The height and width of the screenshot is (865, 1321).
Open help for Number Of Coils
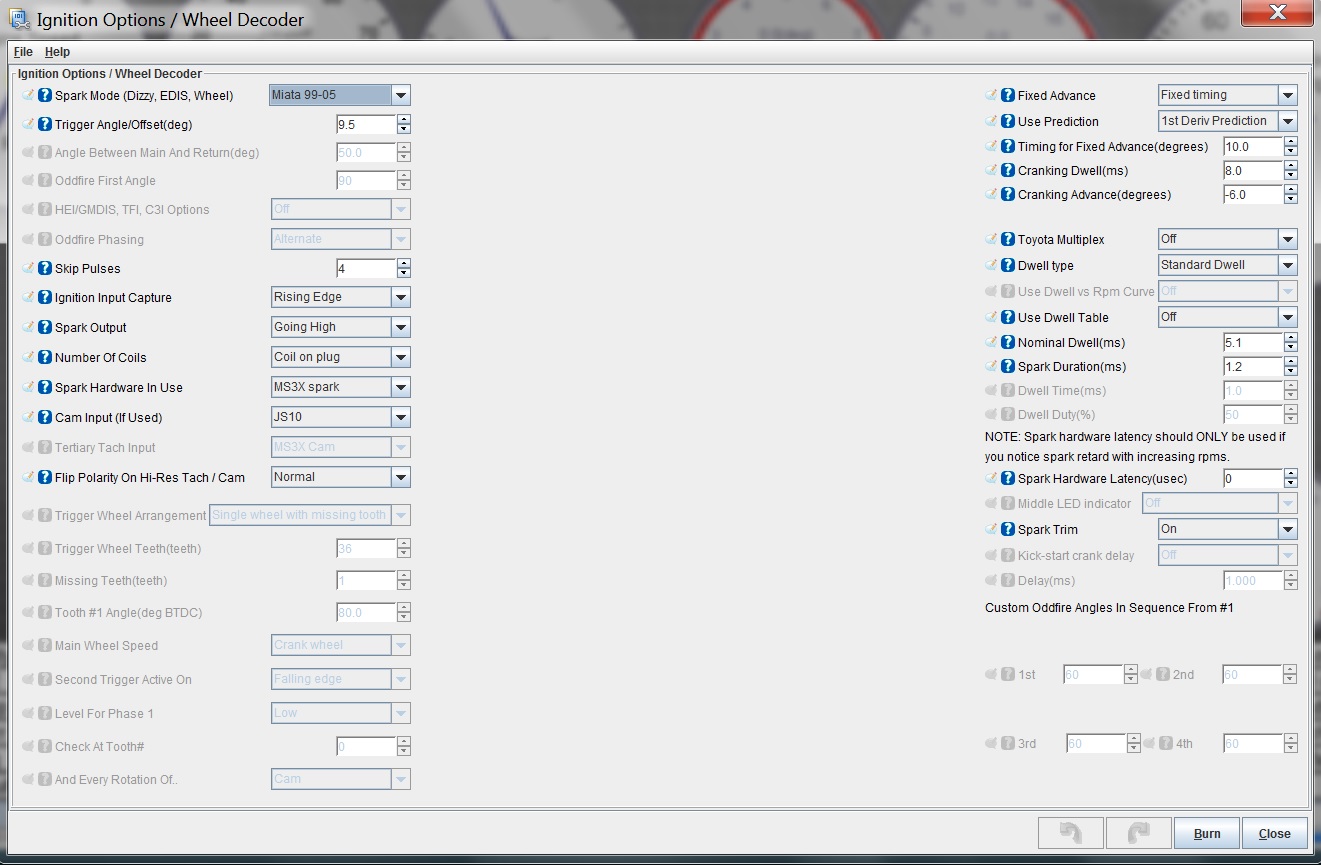coord(45,358)
